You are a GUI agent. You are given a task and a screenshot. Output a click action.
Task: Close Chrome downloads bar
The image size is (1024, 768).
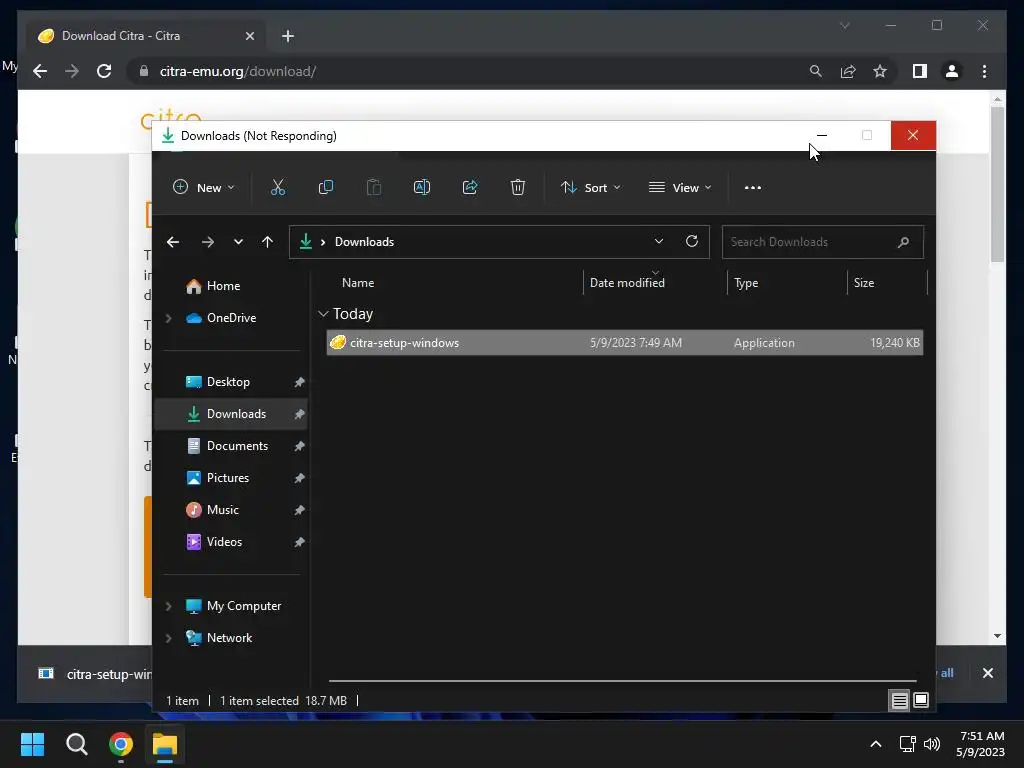[987, 673]
